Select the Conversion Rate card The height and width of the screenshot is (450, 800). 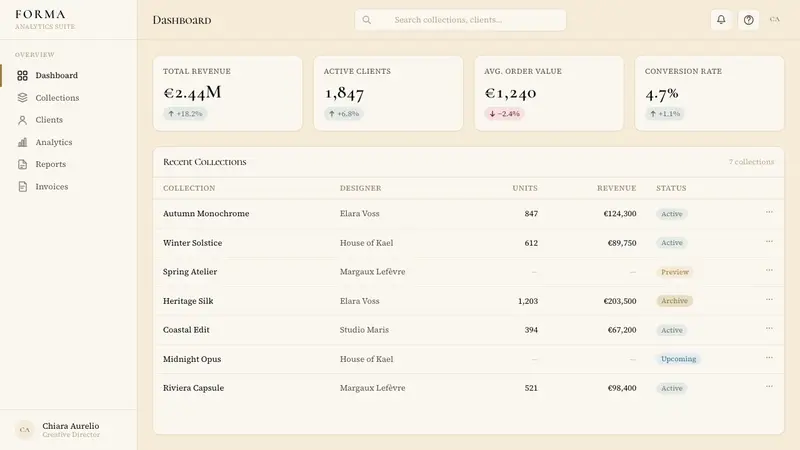pyautogui.click(x=709, y=93)
